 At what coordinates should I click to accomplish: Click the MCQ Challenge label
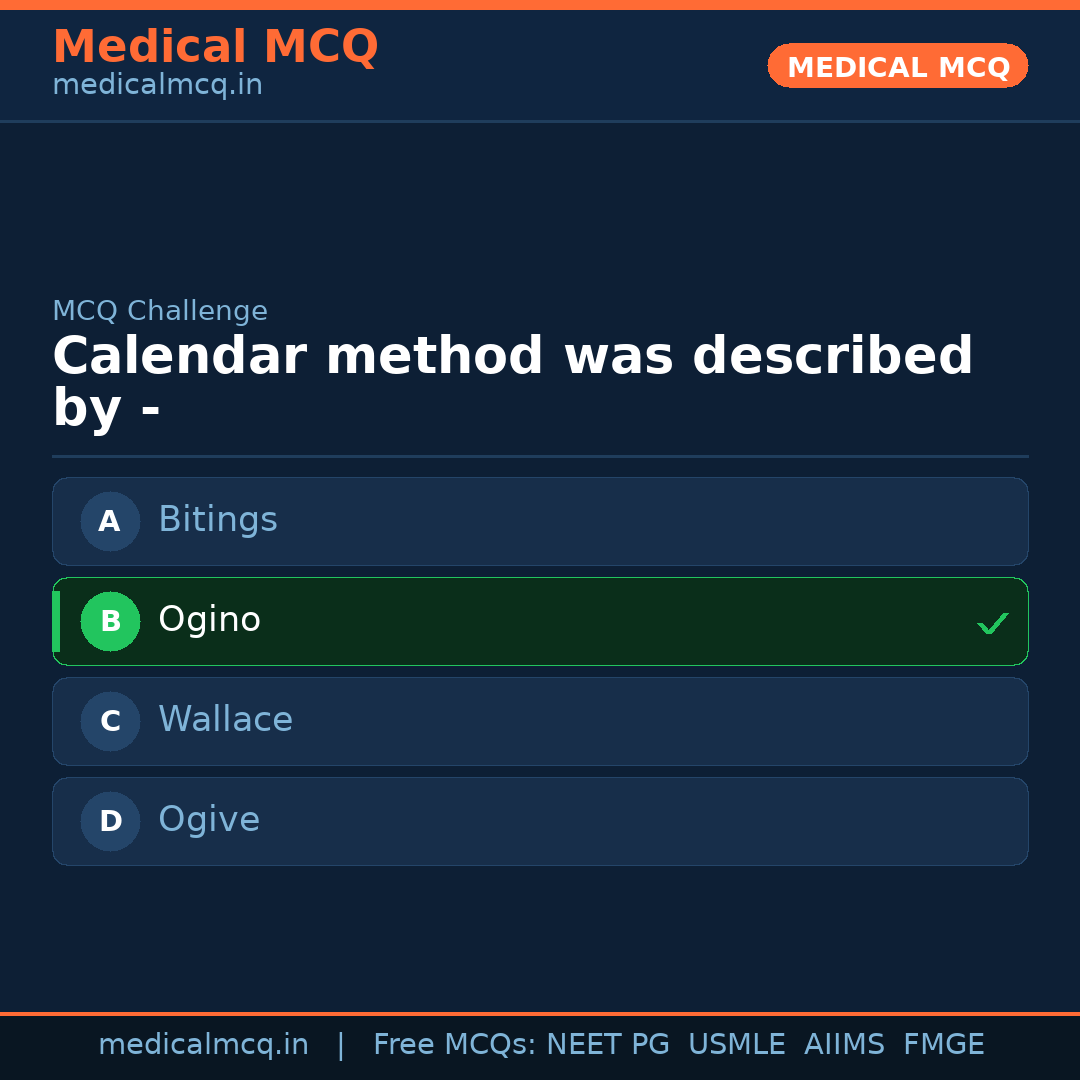159,311
